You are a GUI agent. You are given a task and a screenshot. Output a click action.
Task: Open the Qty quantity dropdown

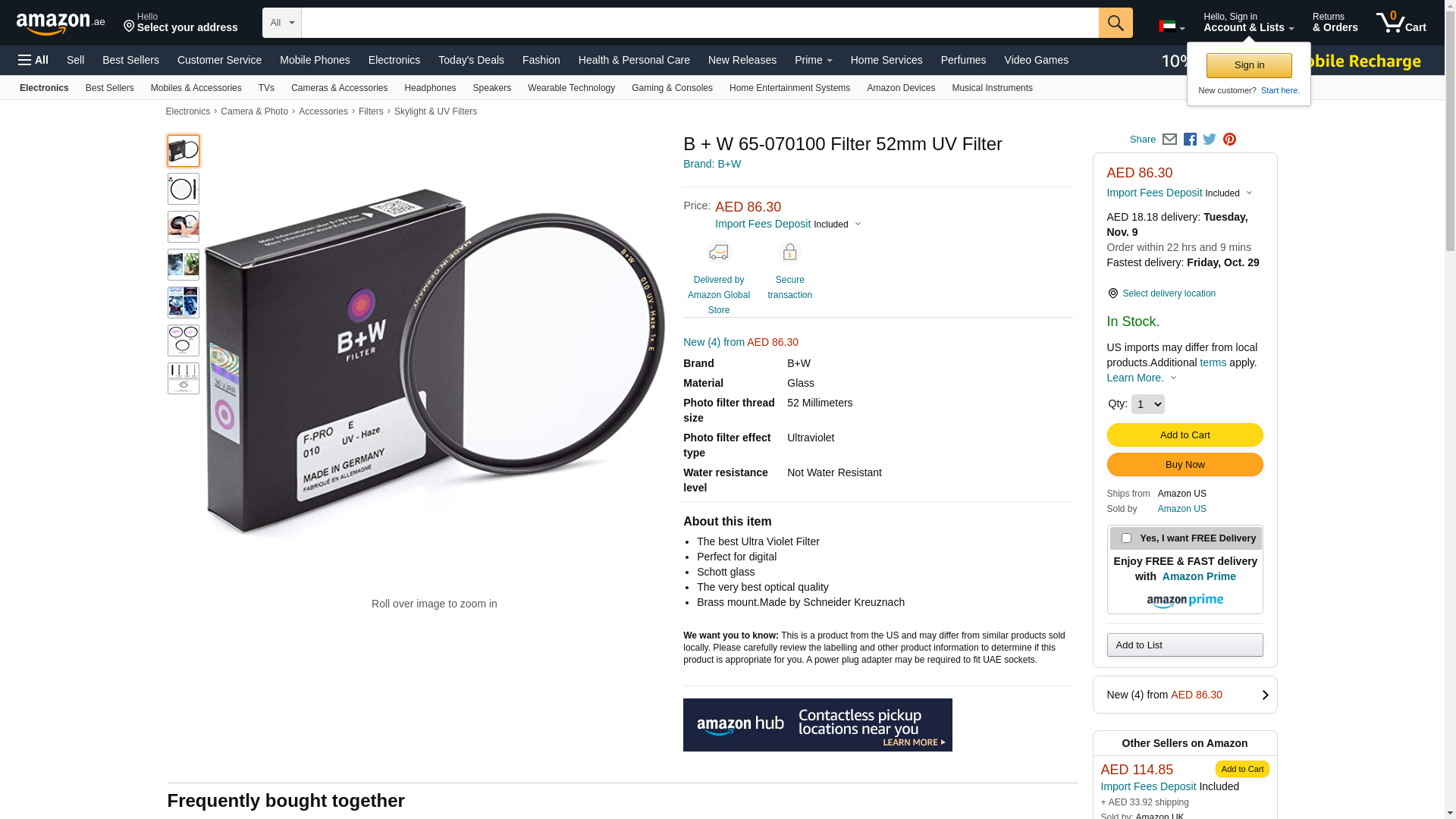pyautogui.click(x=1147, y=404)
